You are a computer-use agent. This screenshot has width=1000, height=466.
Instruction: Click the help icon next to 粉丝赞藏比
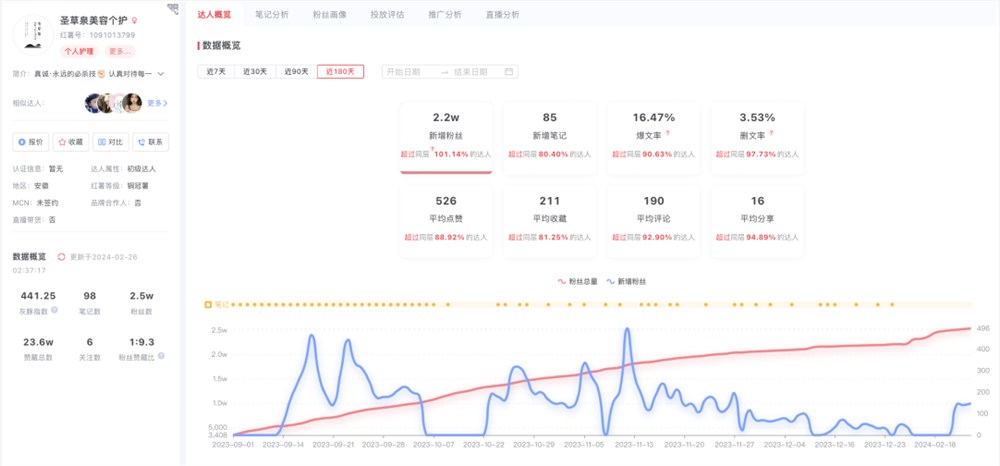[x=161, y=356]
